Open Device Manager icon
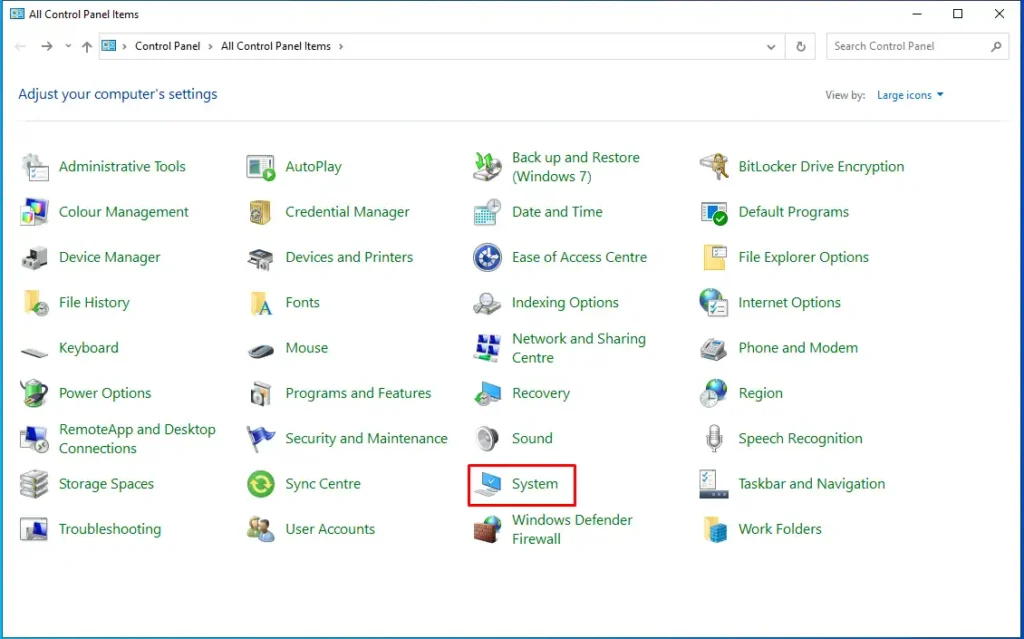The image size is (1024, 639). [34, 258]
